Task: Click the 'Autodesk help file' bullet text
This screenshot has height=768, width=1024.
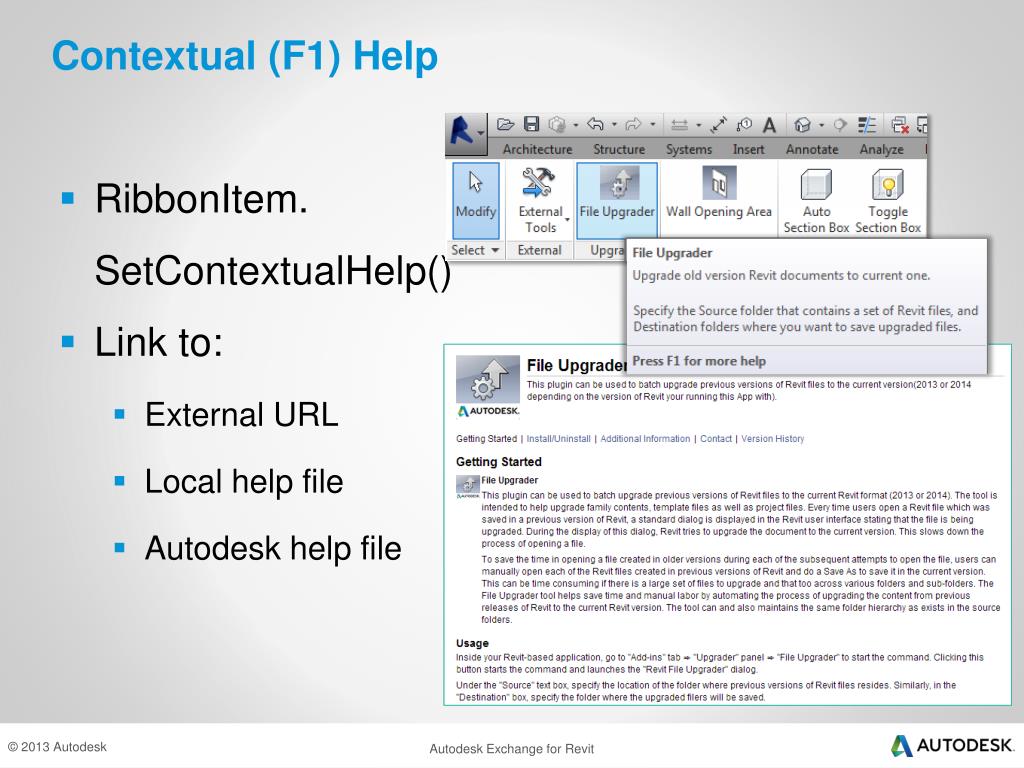Action: click(273, 549)
